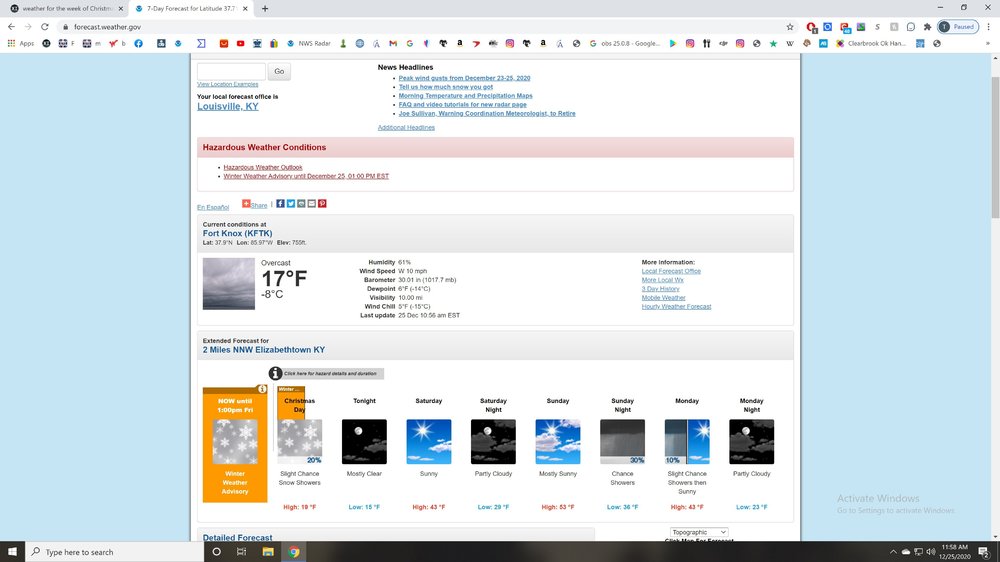Switch to the Christmas weather search tab
This screenshot has width=1000, height=562.
[x=63, y=8]
